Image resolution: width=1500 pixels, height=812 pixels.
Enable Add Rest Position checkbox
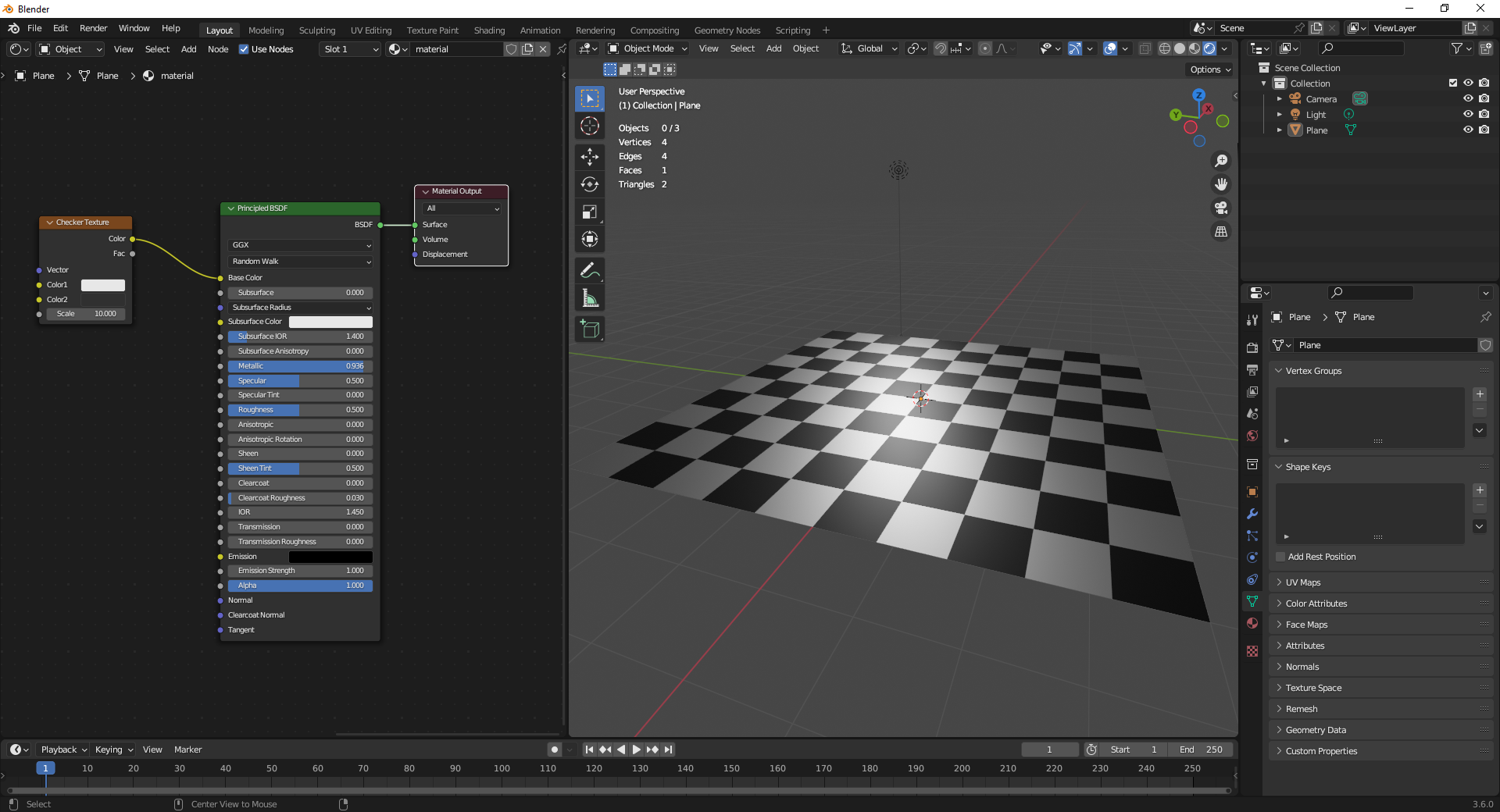pos(1280,557)
